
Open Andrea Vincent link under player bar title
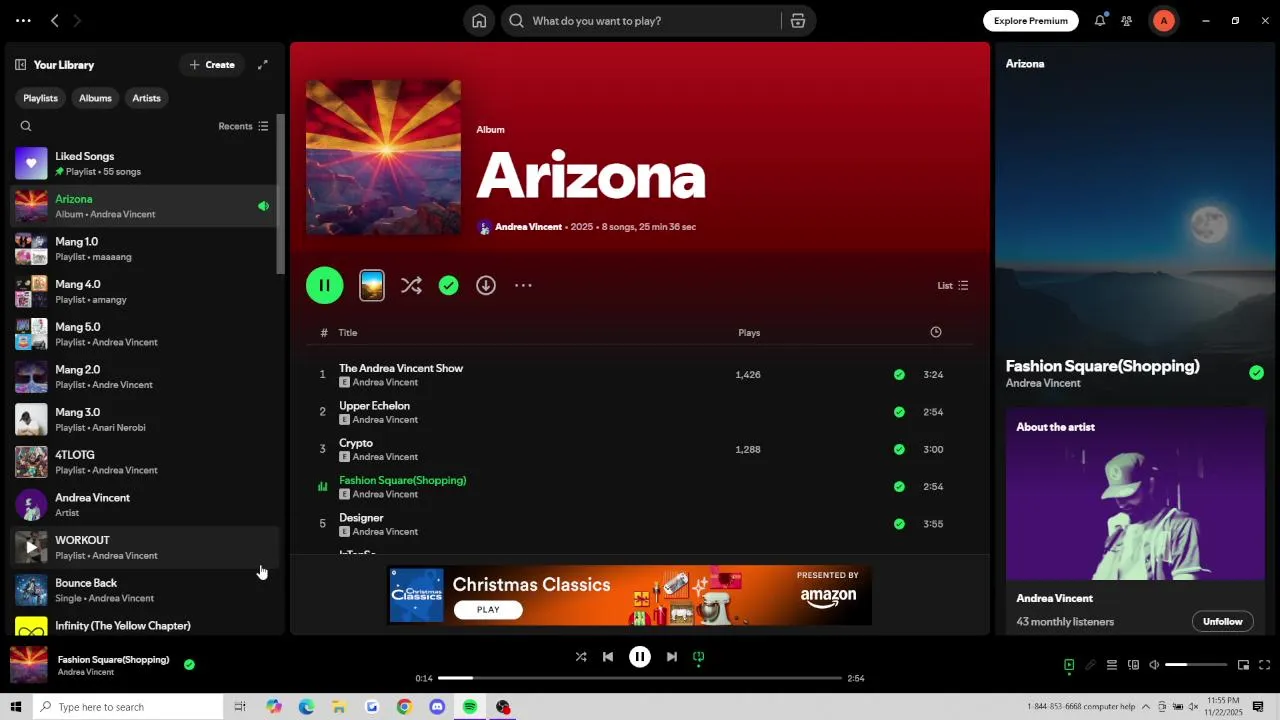point(86,672)
